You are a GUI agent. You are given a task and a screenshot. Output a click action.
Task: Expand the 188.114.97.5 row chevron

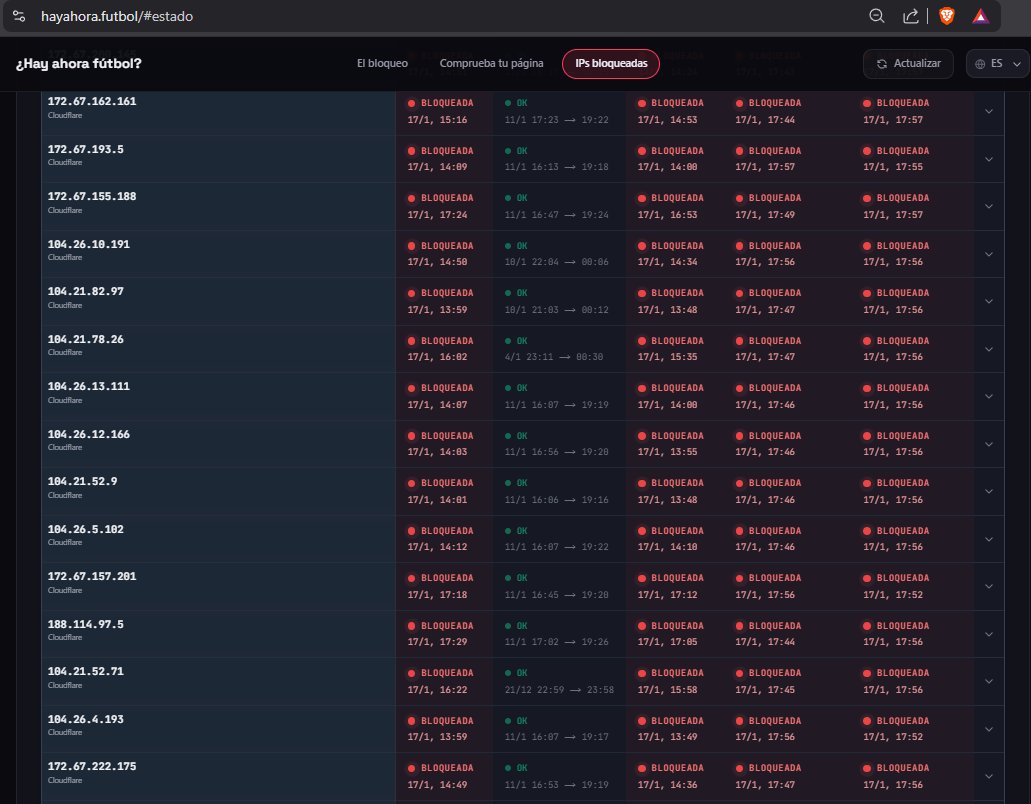[988, 634]
